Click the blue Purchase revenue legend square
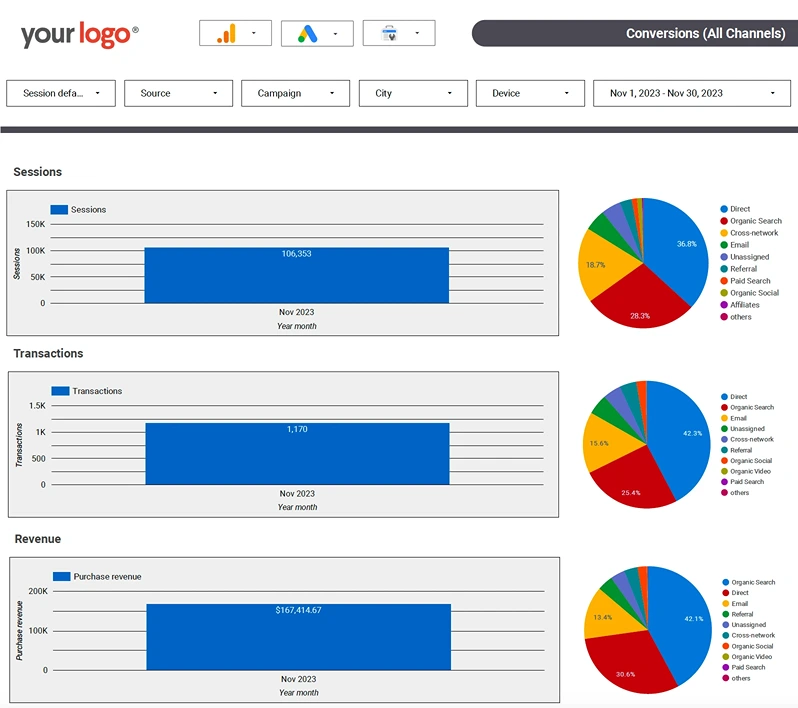 pyautogui.click(x=62, y=577)
